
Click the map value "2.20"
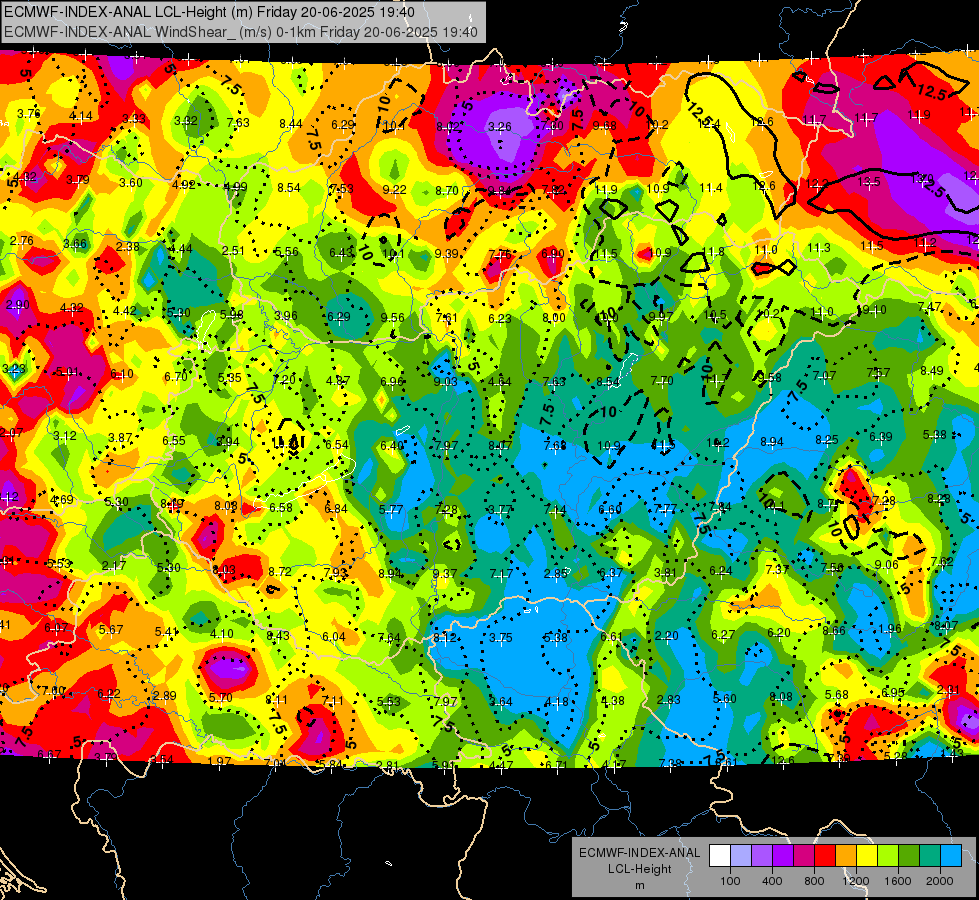tap(666, 635)
